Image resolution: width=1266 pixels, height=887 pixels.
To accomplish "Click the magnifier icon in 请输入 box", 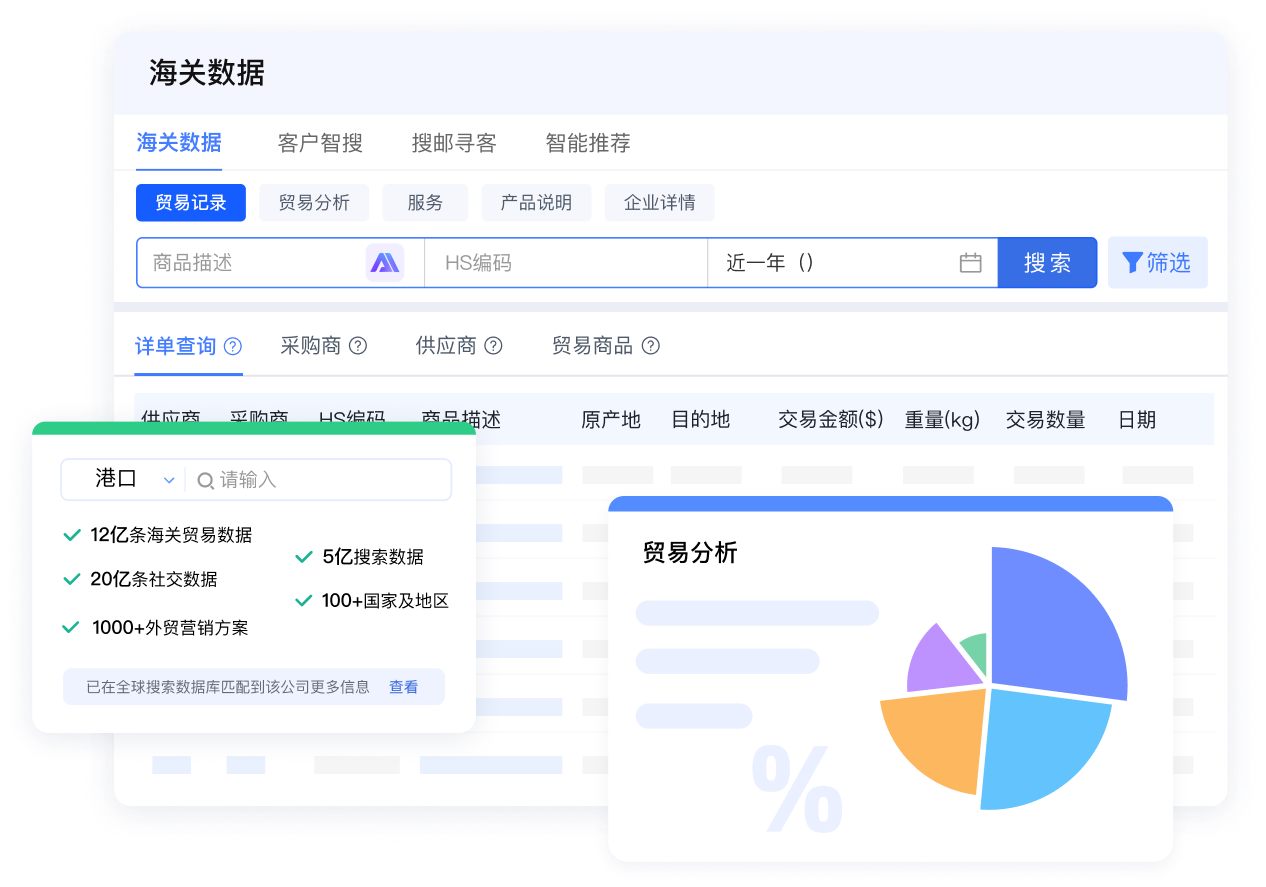I will pos(205,481).
